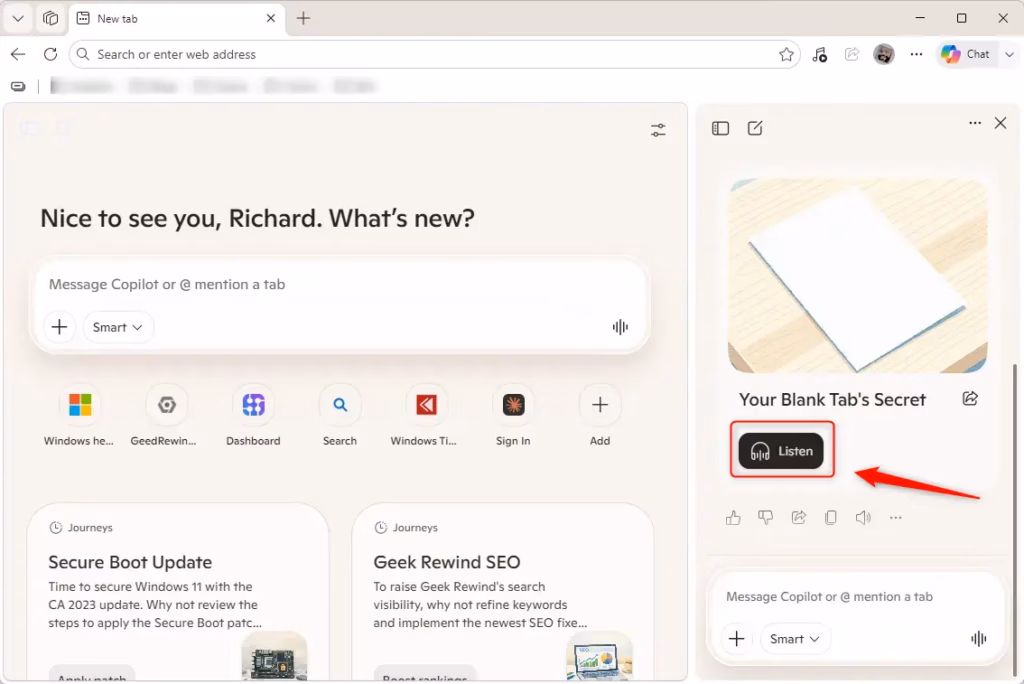Add this page to favorites star
This screenshot has height=684, width=1024.
tap(786, 54)
